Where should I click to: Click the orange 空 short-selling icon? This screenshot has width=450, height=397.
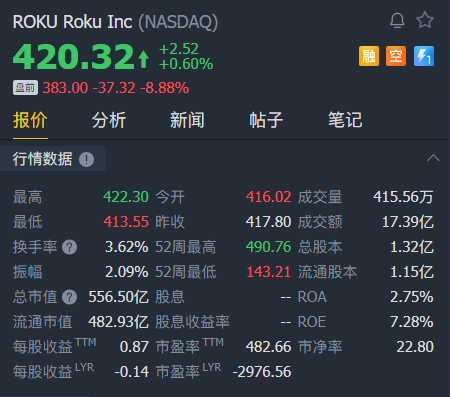pos(396,56)
